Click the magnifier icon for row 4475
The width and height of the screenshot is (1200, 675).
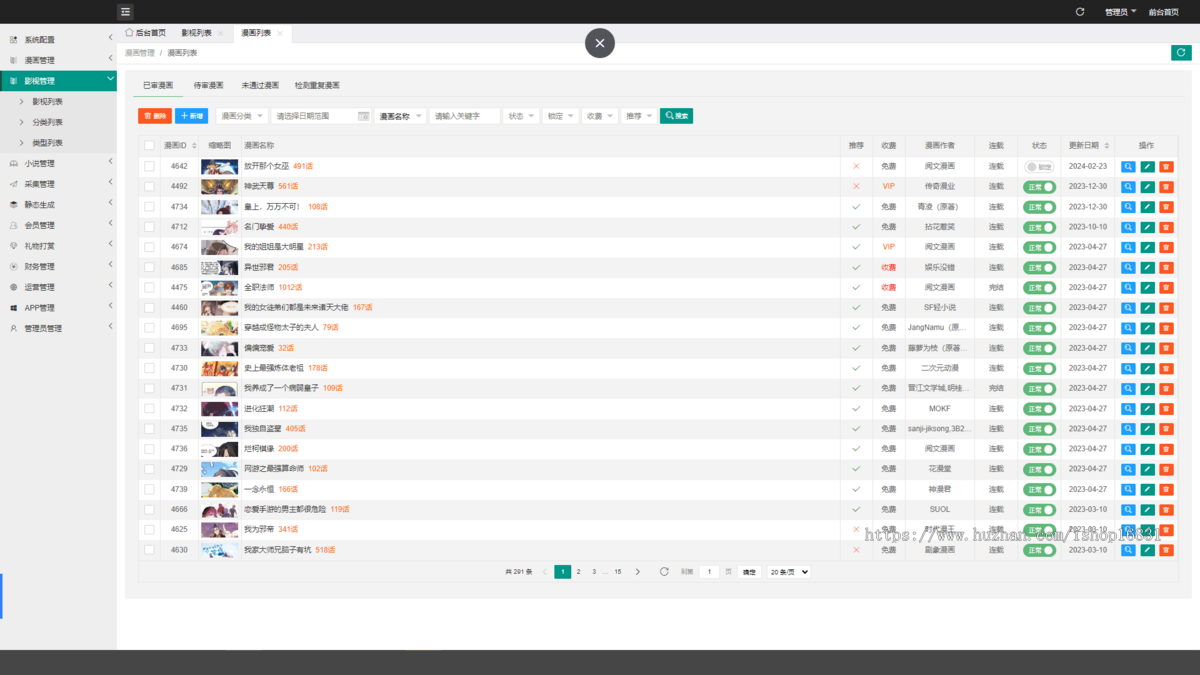tap(1128, 288)
